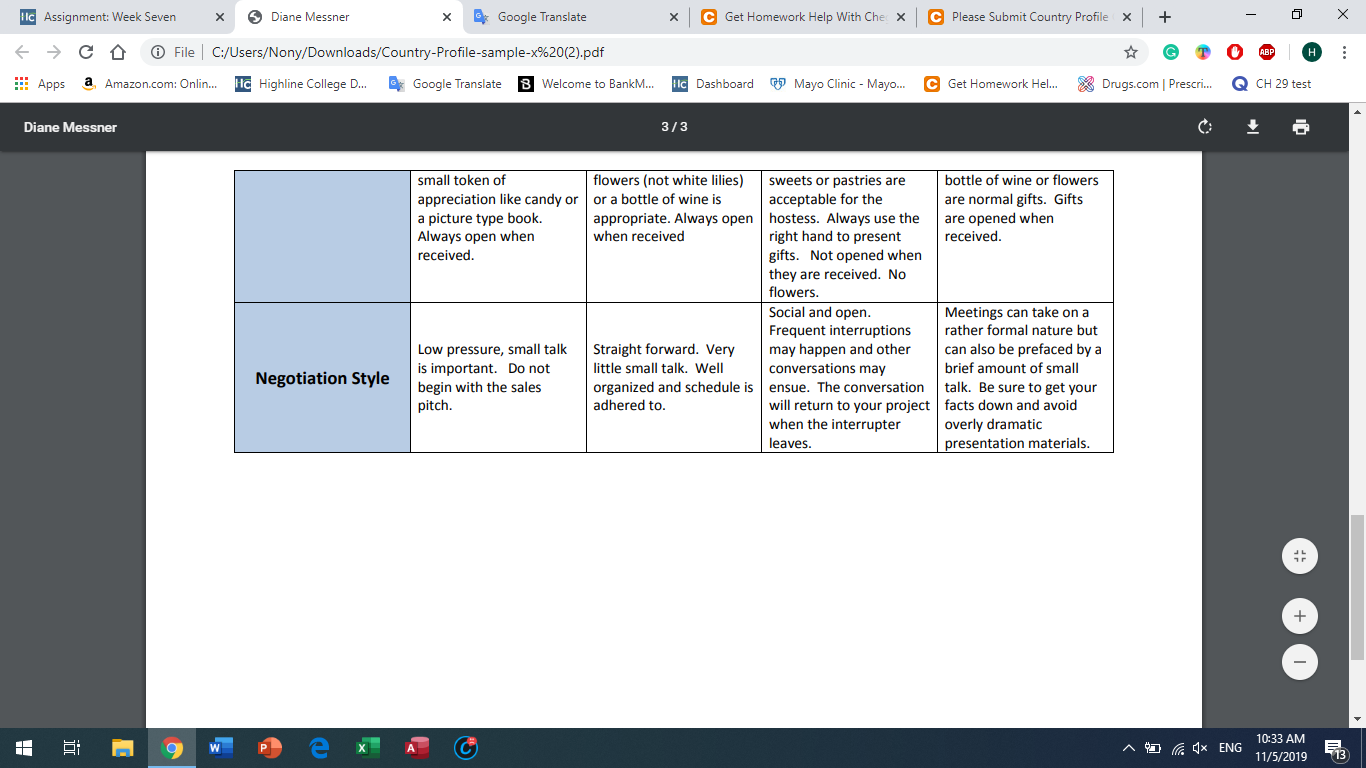
Task: Open Excel from the taskbar
Action: (x=368, y=746)
